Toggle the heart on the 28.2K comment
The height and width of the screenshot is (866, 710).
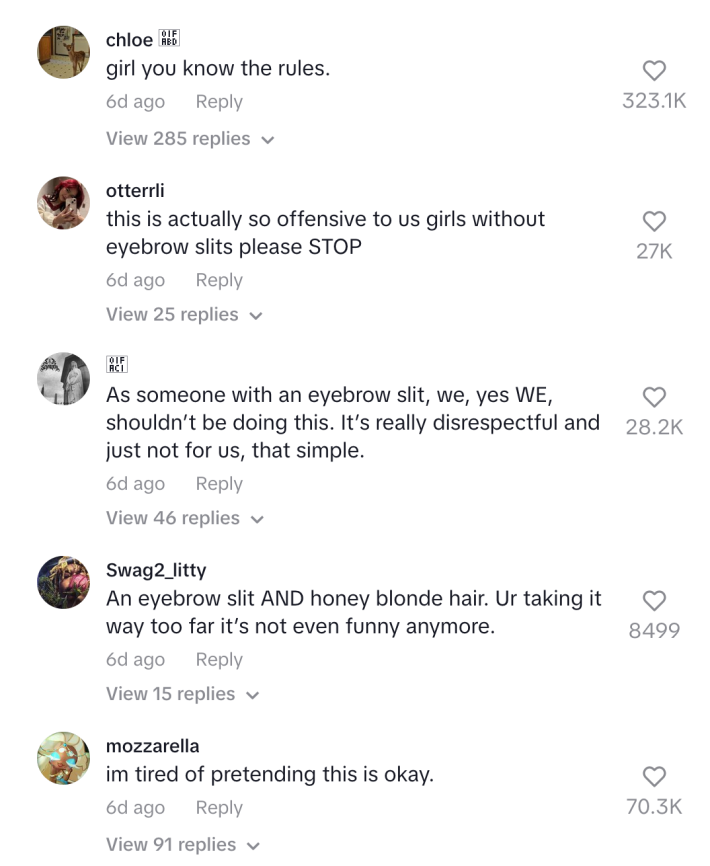click(x=654, y=398)
